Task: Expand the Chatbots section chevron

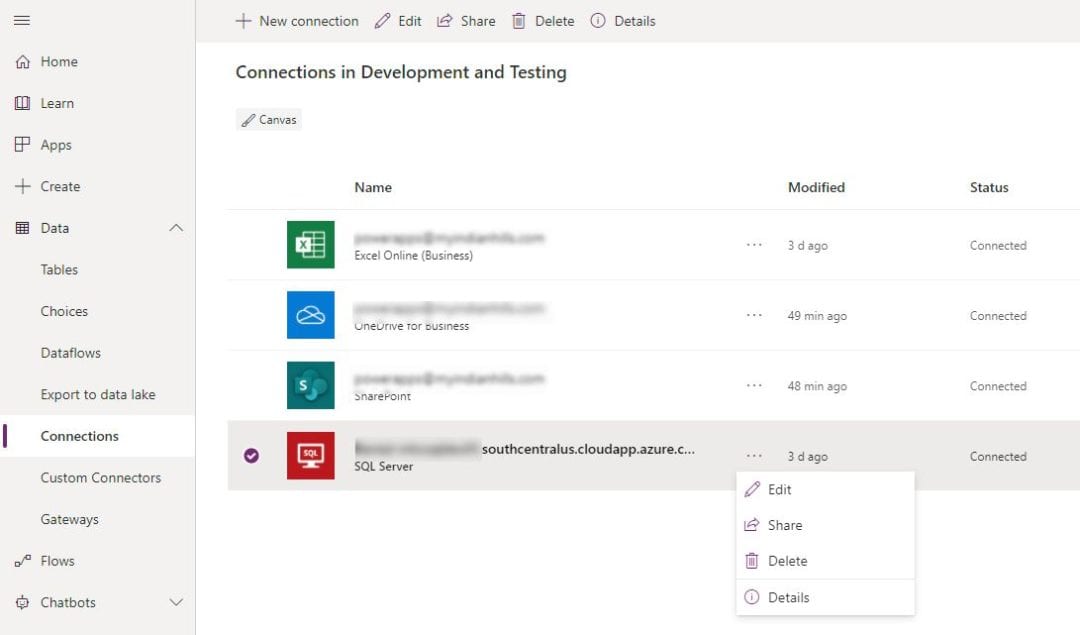Action: point(177,602)
